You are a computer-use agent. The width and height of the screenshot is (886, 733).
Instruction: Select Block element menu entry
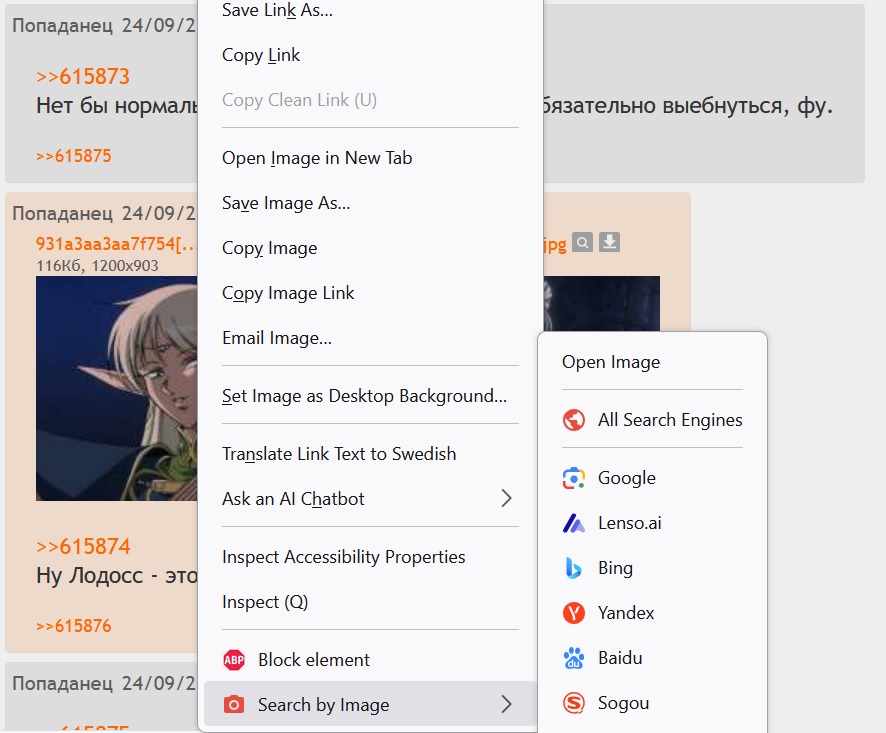[x=370, y=660]
